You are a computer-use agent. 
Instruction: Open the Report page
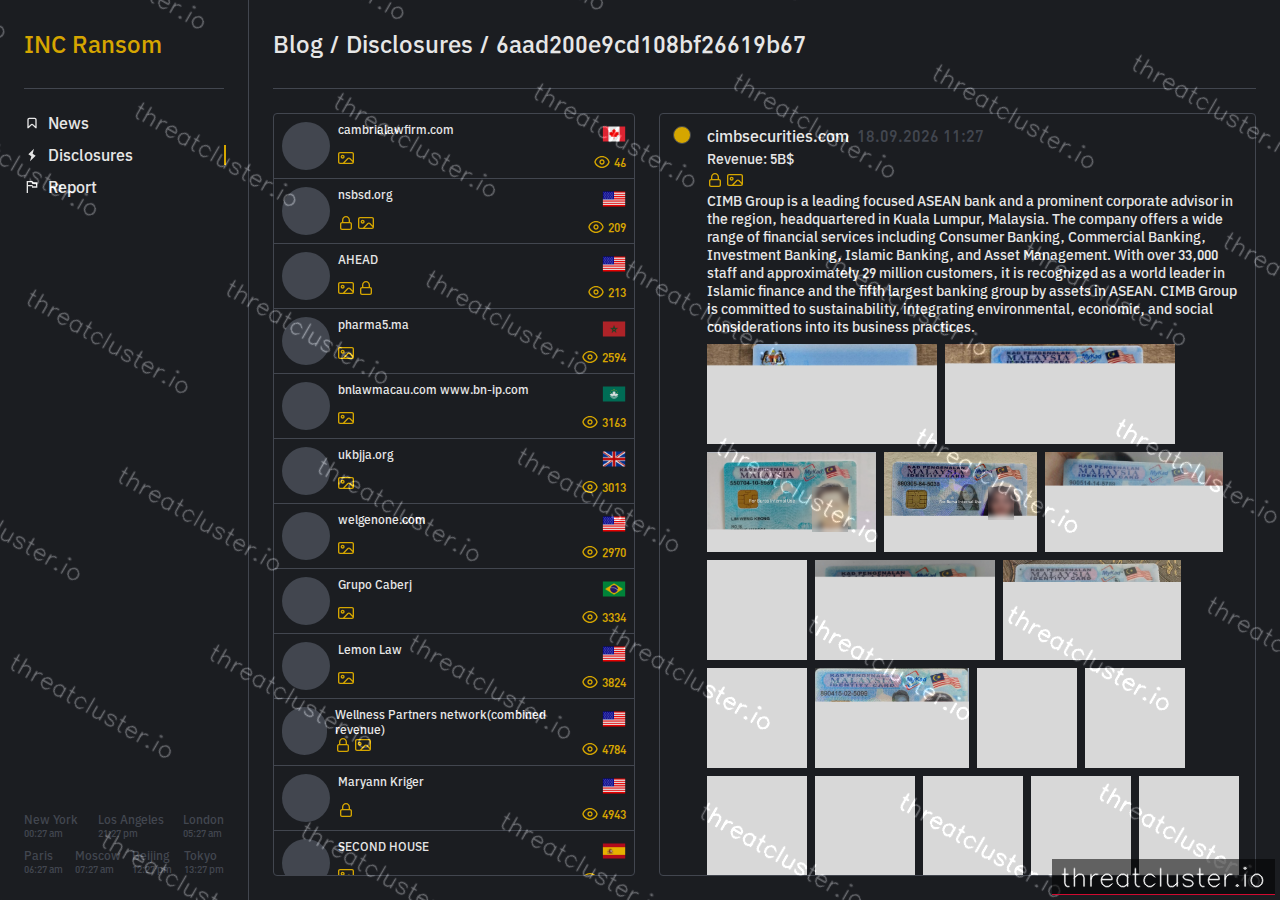(72, 187)
